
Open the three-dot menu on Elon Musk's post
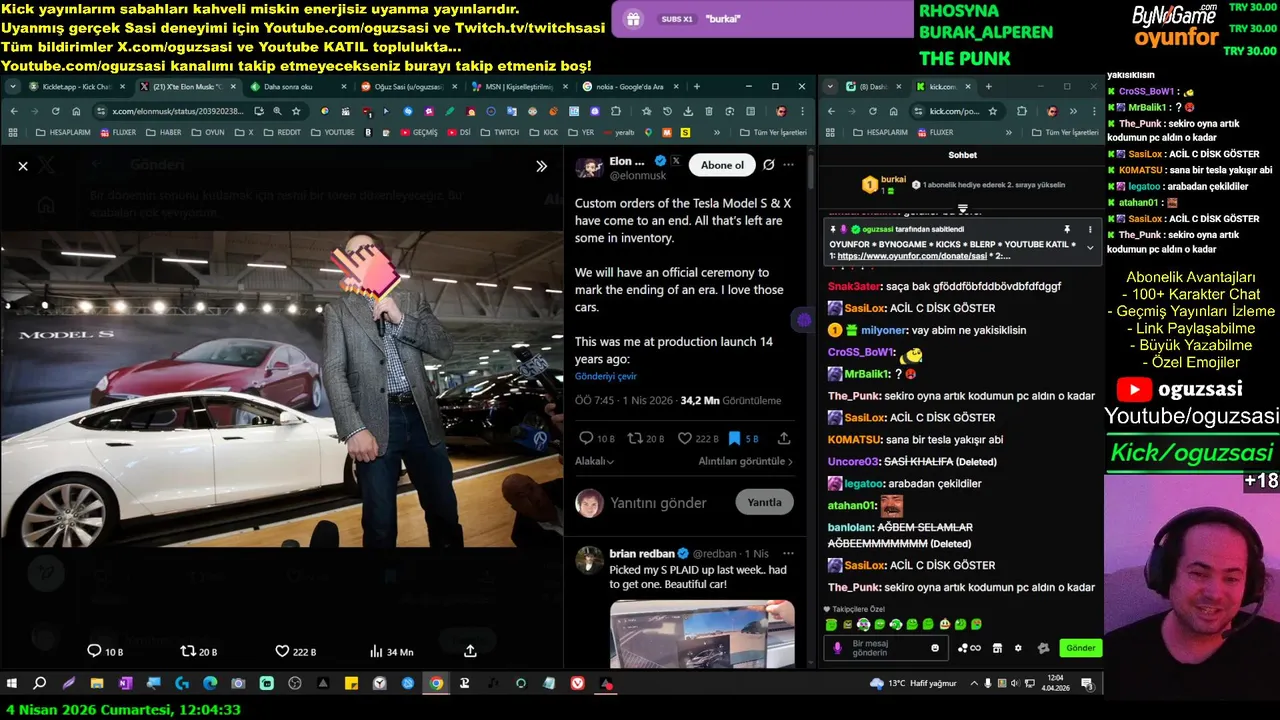(789, 165)
